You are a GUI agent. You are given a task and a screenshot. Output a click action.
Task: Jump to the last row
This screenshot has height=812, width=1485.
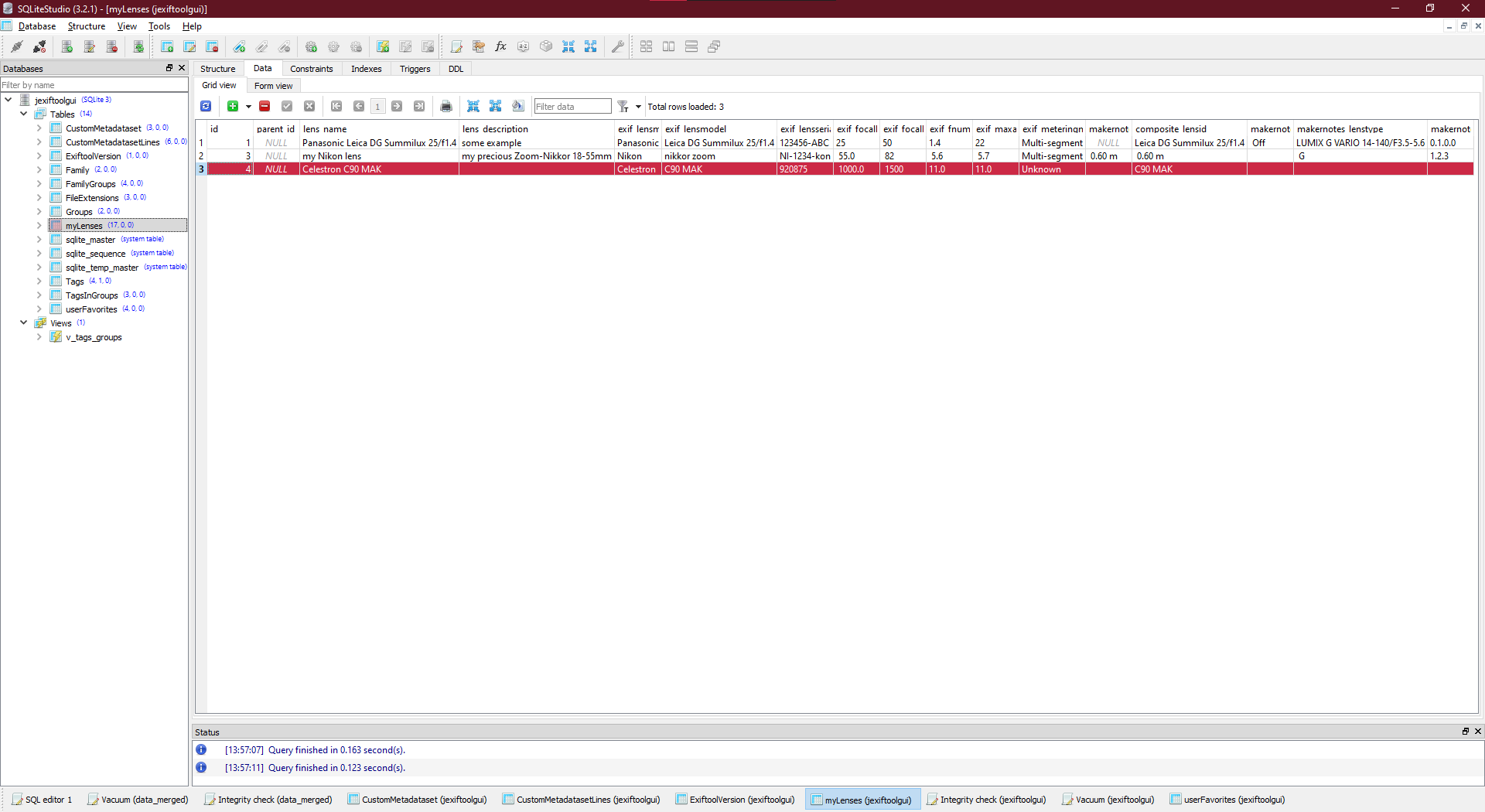pos(419,106)
